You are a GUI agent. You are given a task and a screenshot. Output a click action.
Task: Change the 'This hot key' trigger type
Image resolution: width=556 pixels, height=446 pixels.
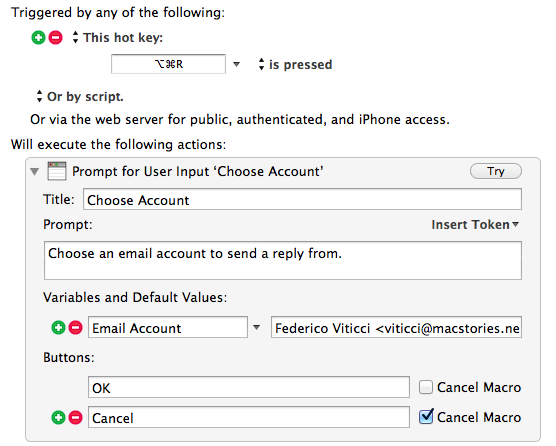[x=75, y=37]
